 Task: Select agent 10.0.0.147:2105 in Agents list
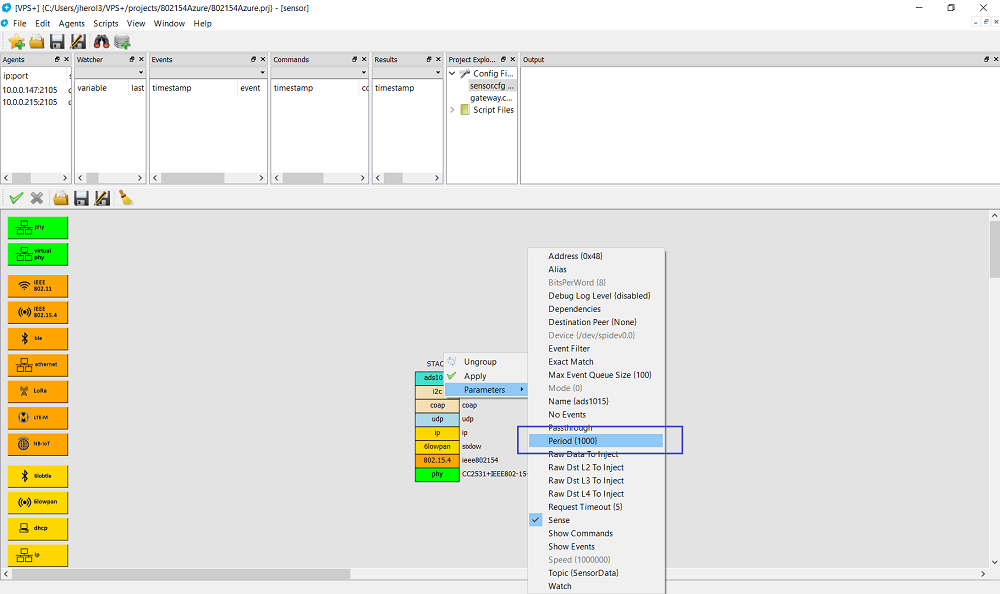(x=30, y=89)
